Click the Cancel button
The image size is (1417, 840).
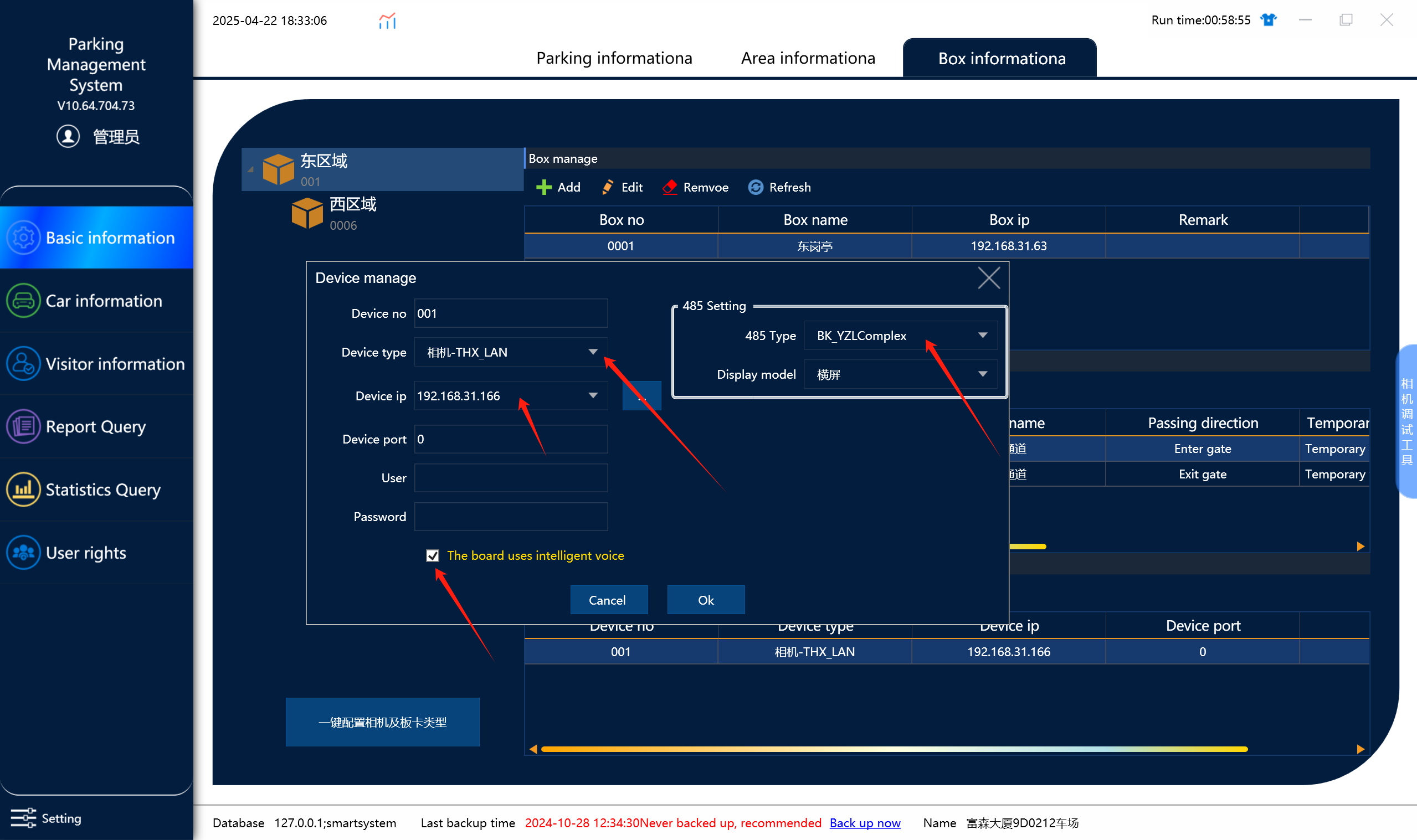609,600
